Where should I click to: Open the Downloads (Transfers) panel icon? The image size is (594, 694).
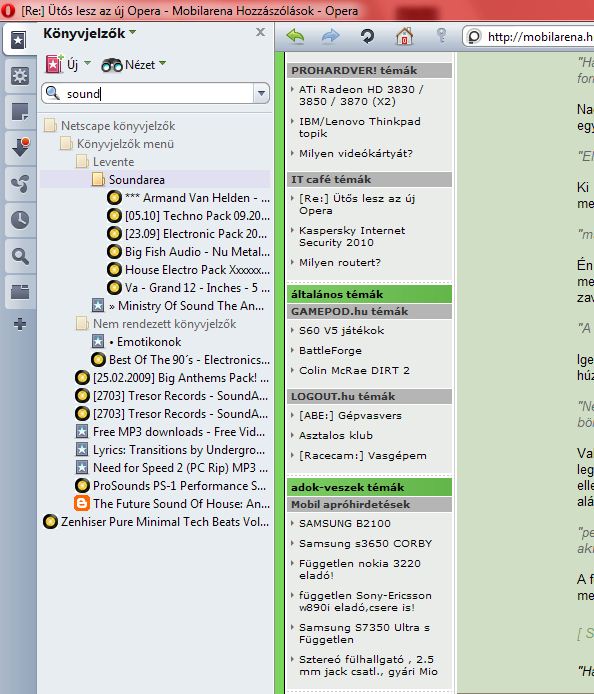click(x=20, y=148)
